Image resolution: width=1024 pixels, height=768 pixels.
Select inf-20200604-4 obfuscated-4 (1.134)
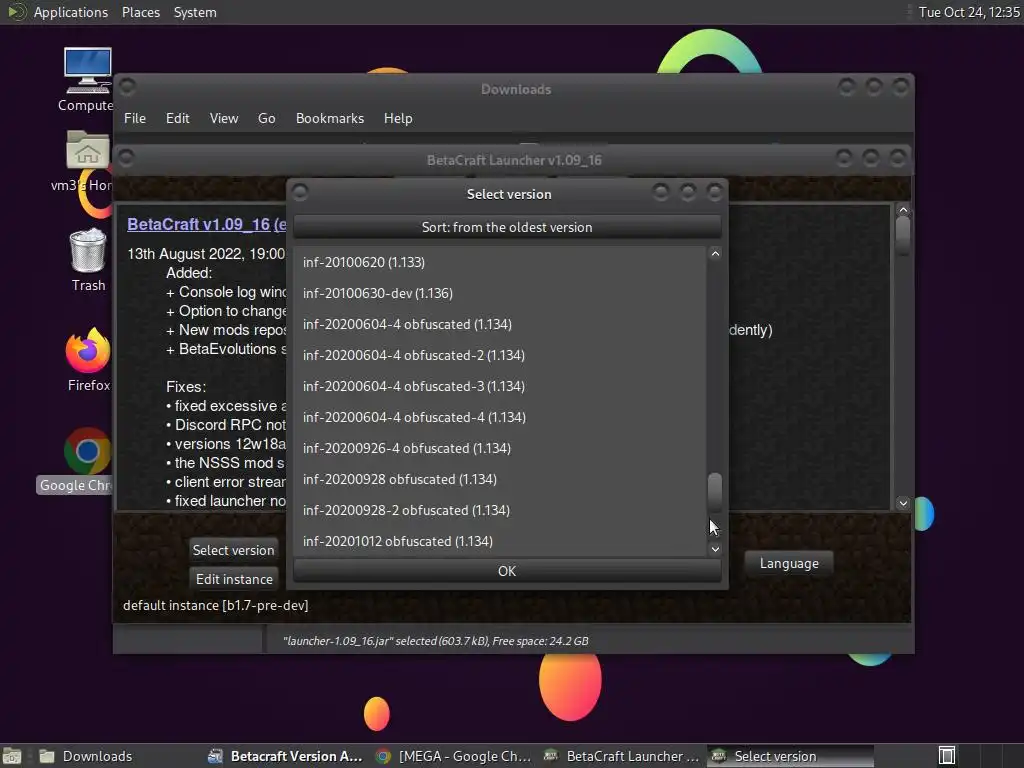[500, 417]
